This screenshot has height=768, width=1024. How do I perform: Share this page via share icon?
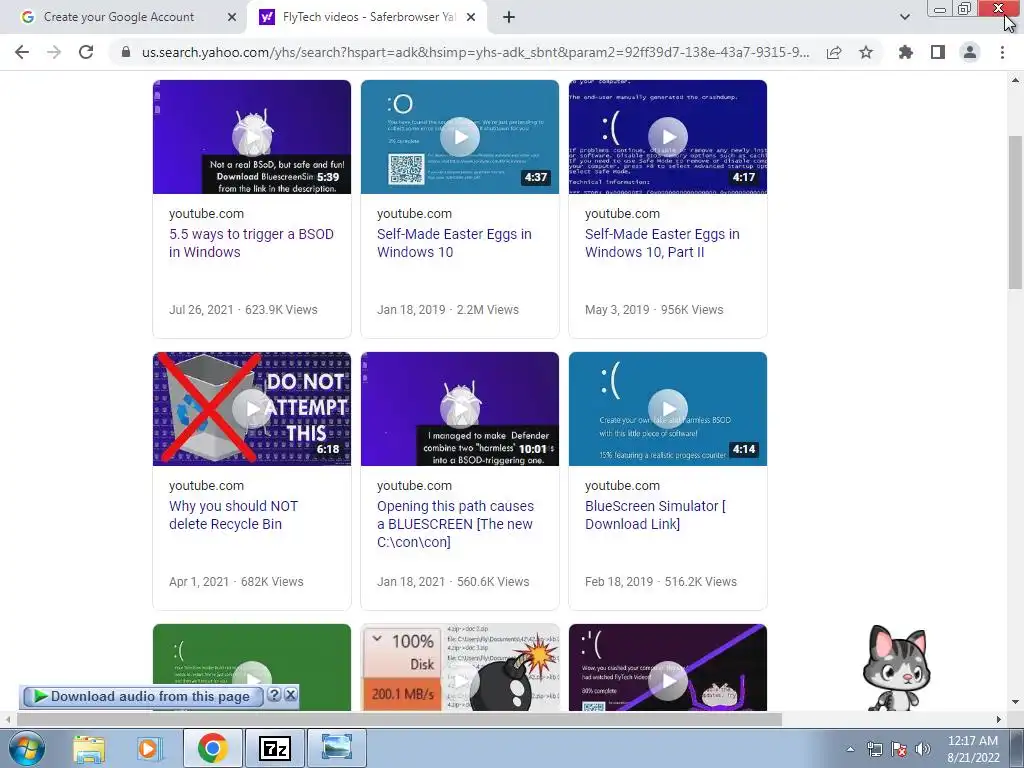[x=834, y=52]
